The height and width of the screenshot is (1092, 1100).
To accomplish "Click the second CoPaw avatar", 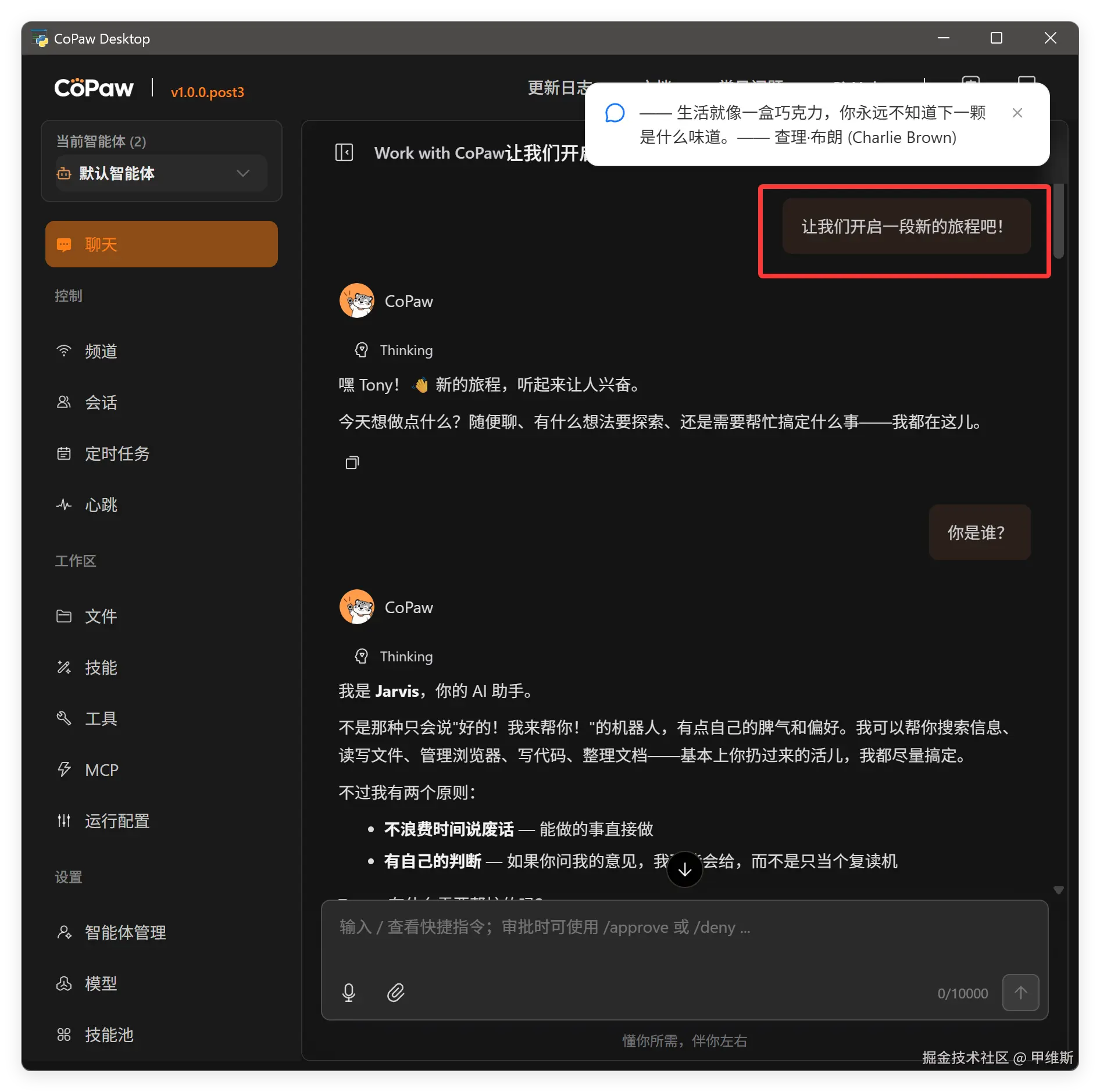I will [357, 607].
